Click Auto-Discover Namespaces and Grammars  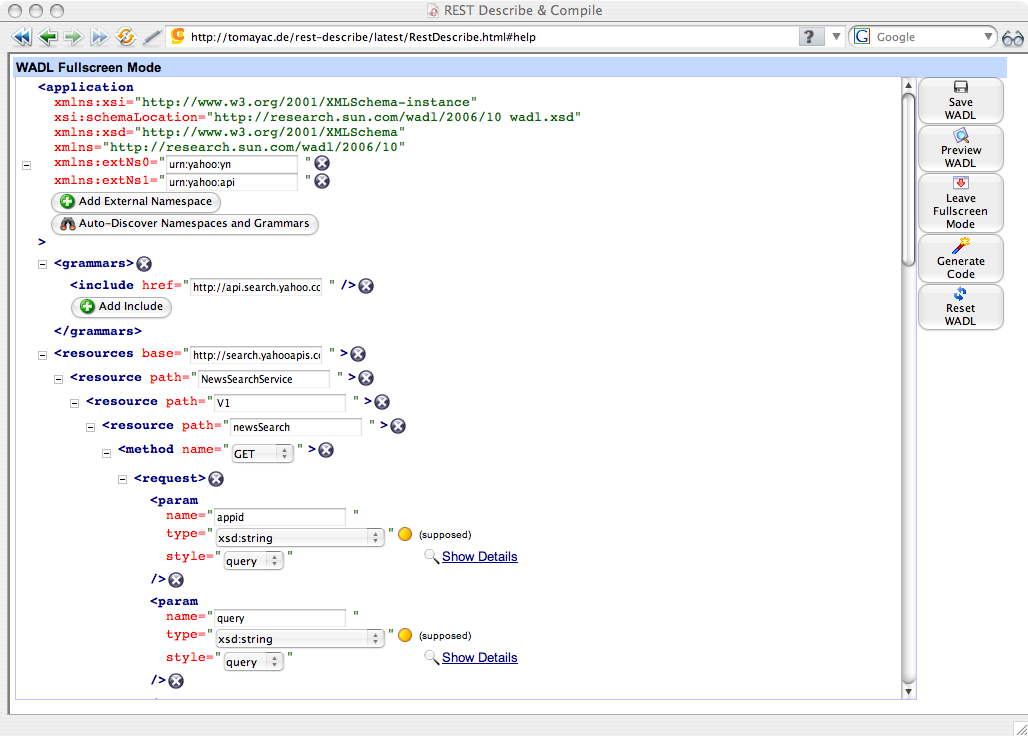(x=185, y=224)
